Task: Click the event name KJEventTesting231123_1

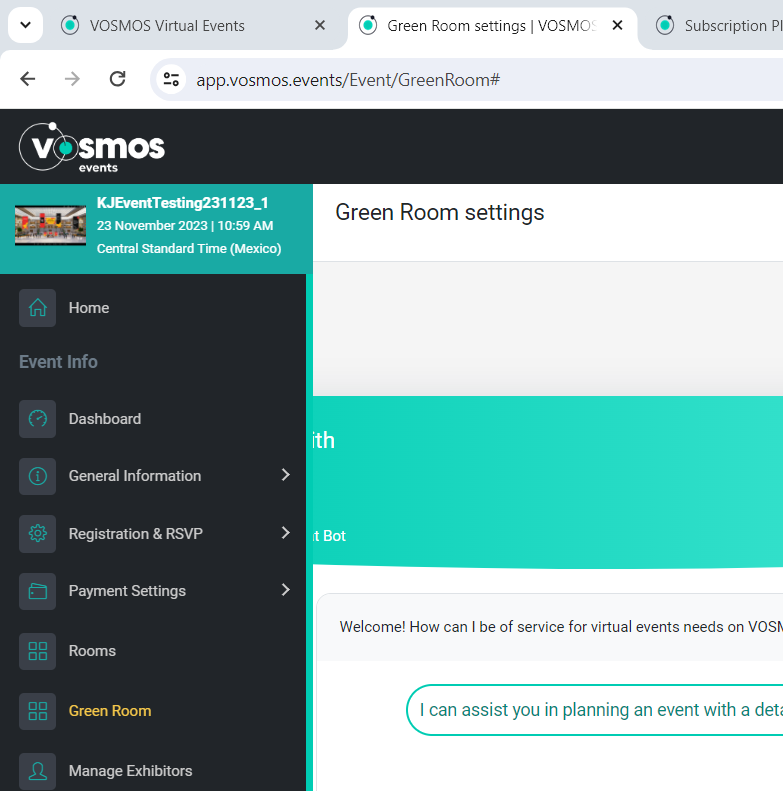Action: point(183,203)
